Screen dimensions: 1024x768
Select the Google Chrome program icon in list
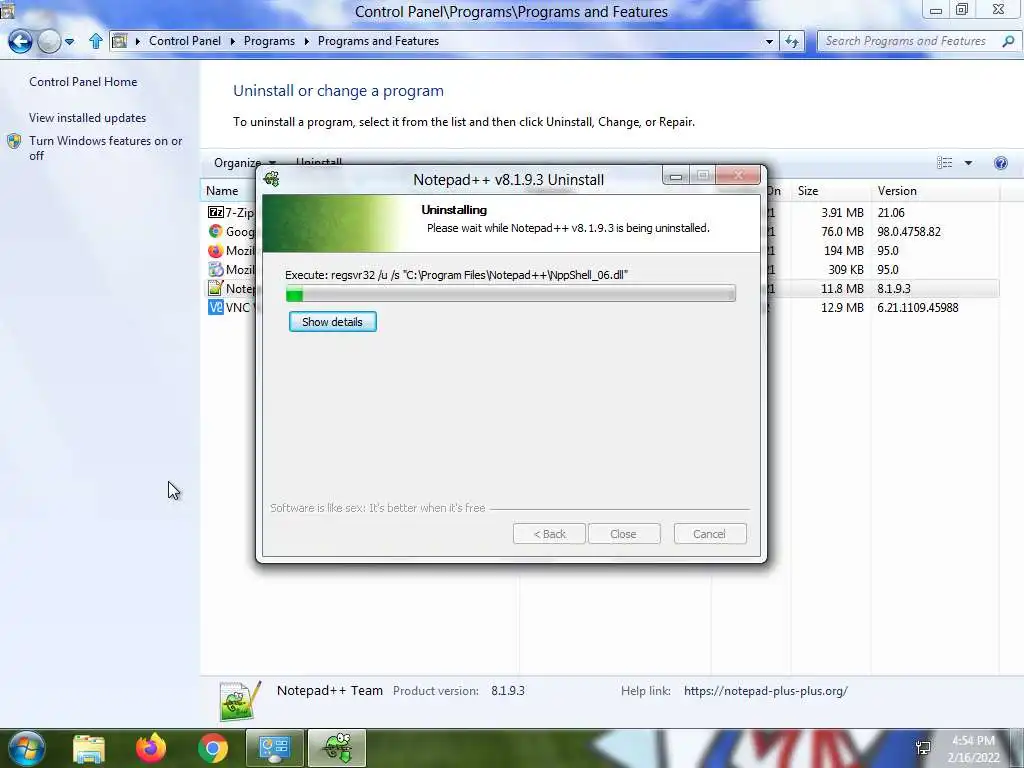click(216, 231)
